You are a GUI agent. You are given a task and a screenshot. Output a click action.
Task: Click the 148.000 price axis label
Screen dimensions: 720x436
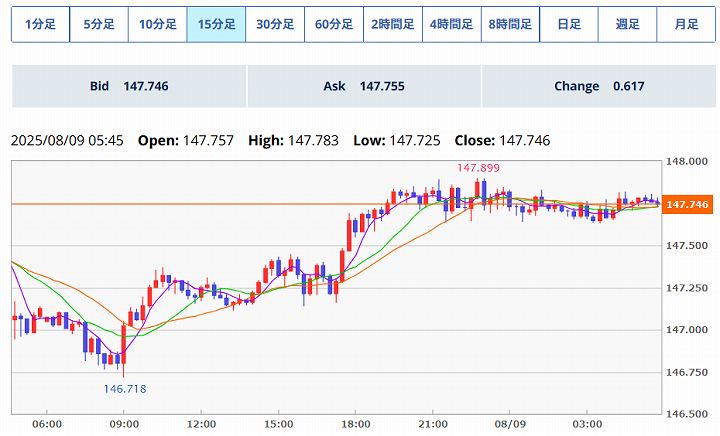tap(687, 162)
